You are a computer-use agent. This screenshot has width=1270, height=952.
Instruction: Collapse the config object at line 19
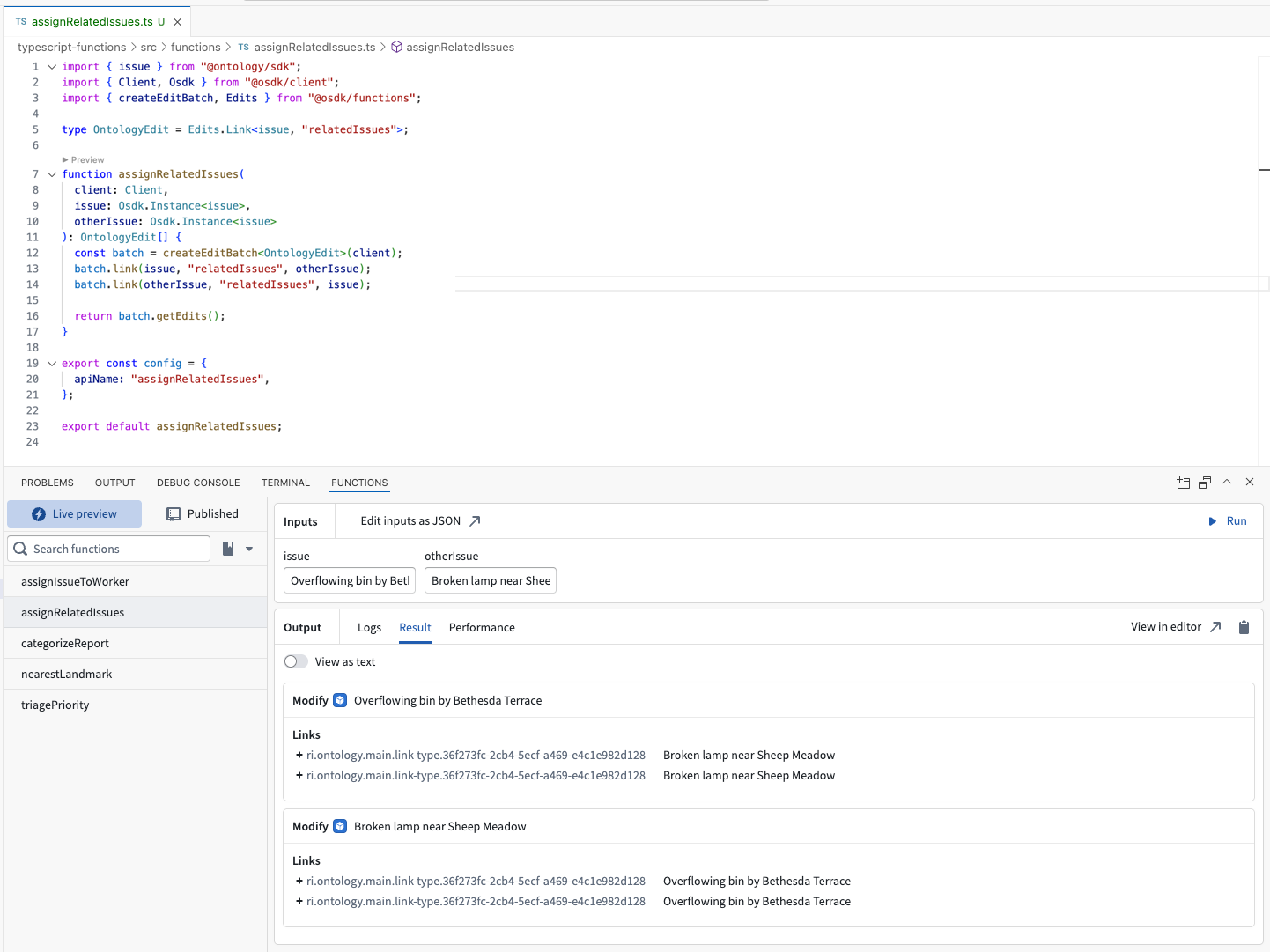click(x=52, y=364)
